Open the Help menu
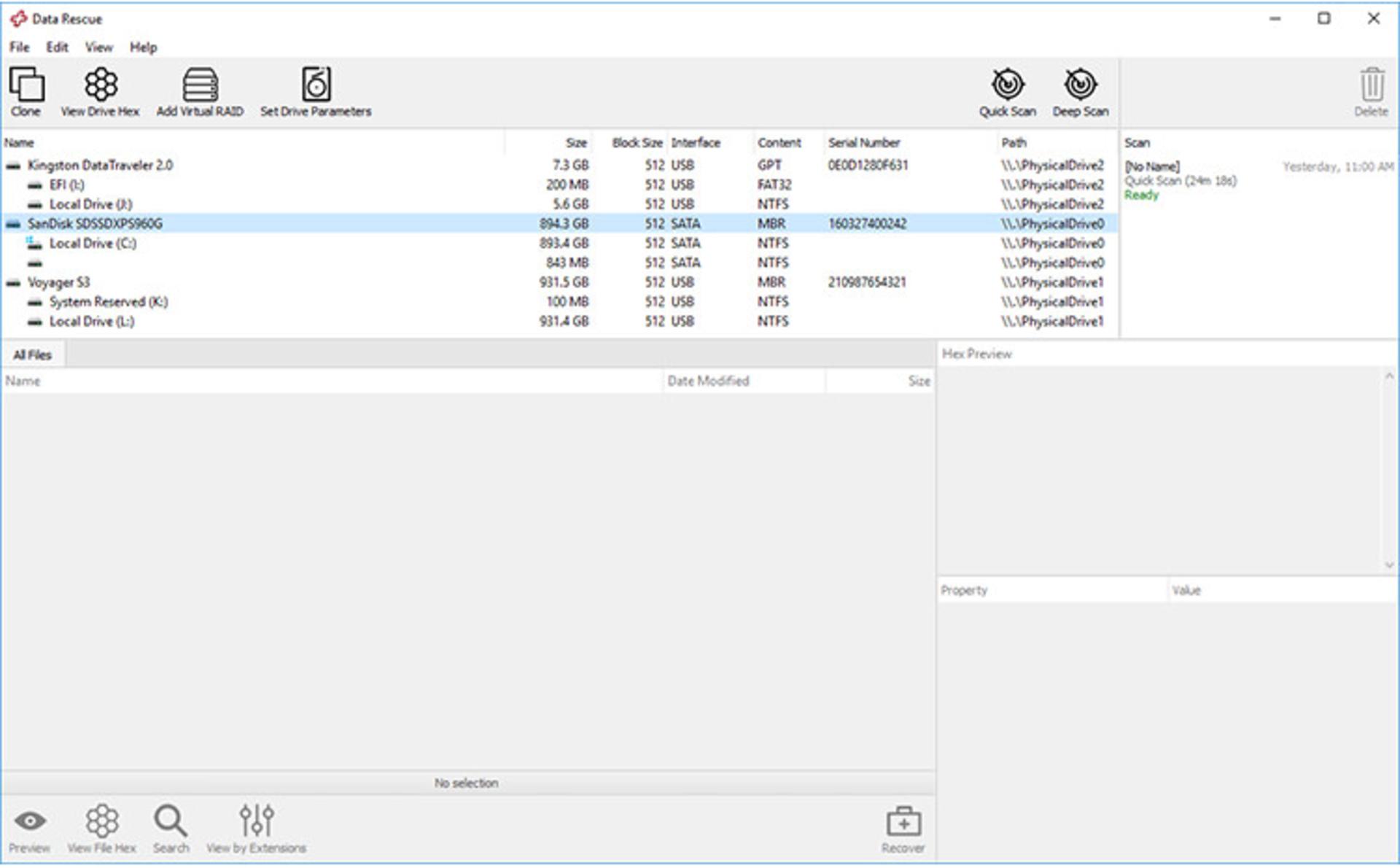 point(143,47)
